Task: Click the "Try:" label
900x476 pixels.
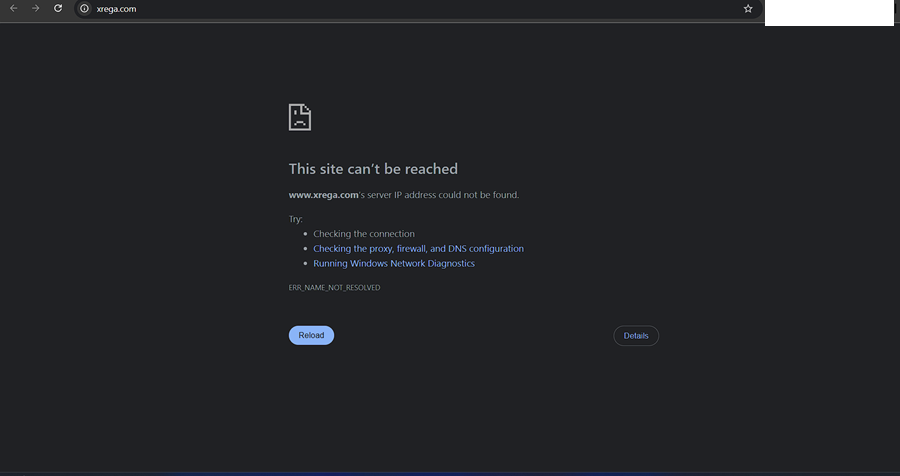Action: click(295, 219)
